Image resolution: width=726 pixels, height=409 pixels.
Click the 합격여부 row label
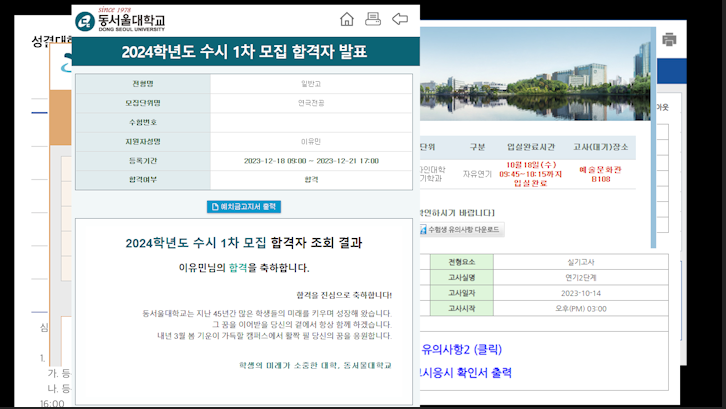[143, 180]
